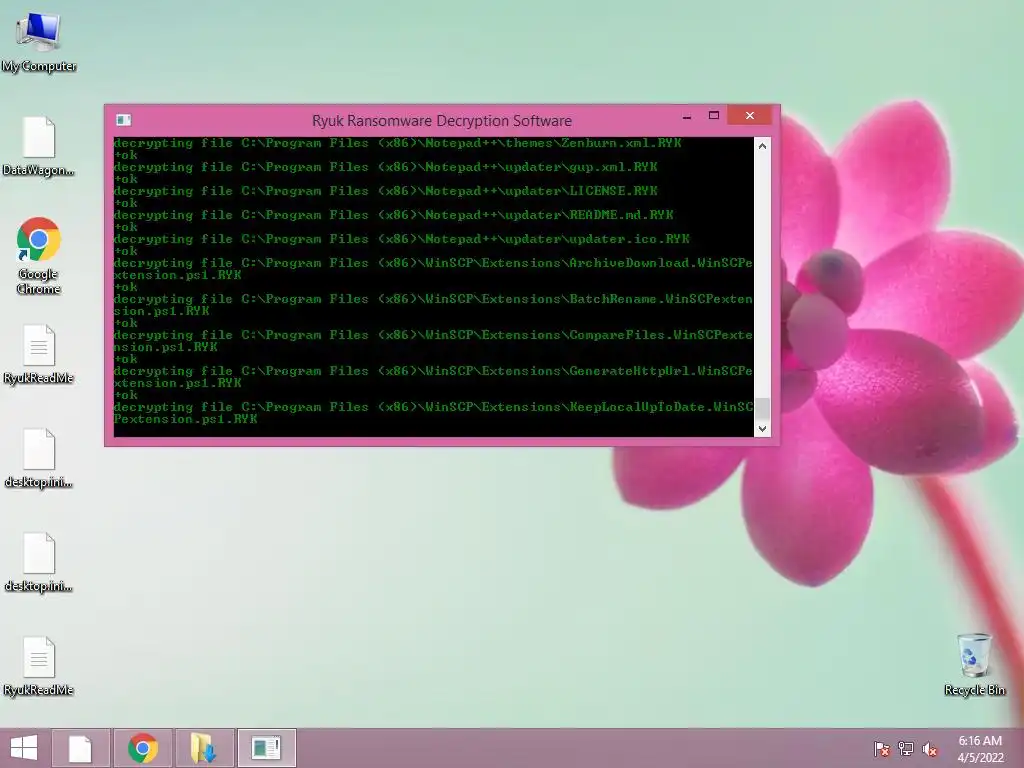Image resolution: width=1024 pixels, height=768 pixels.
Task: Open Chrome from the taskbar
Action: coord(143,748)
